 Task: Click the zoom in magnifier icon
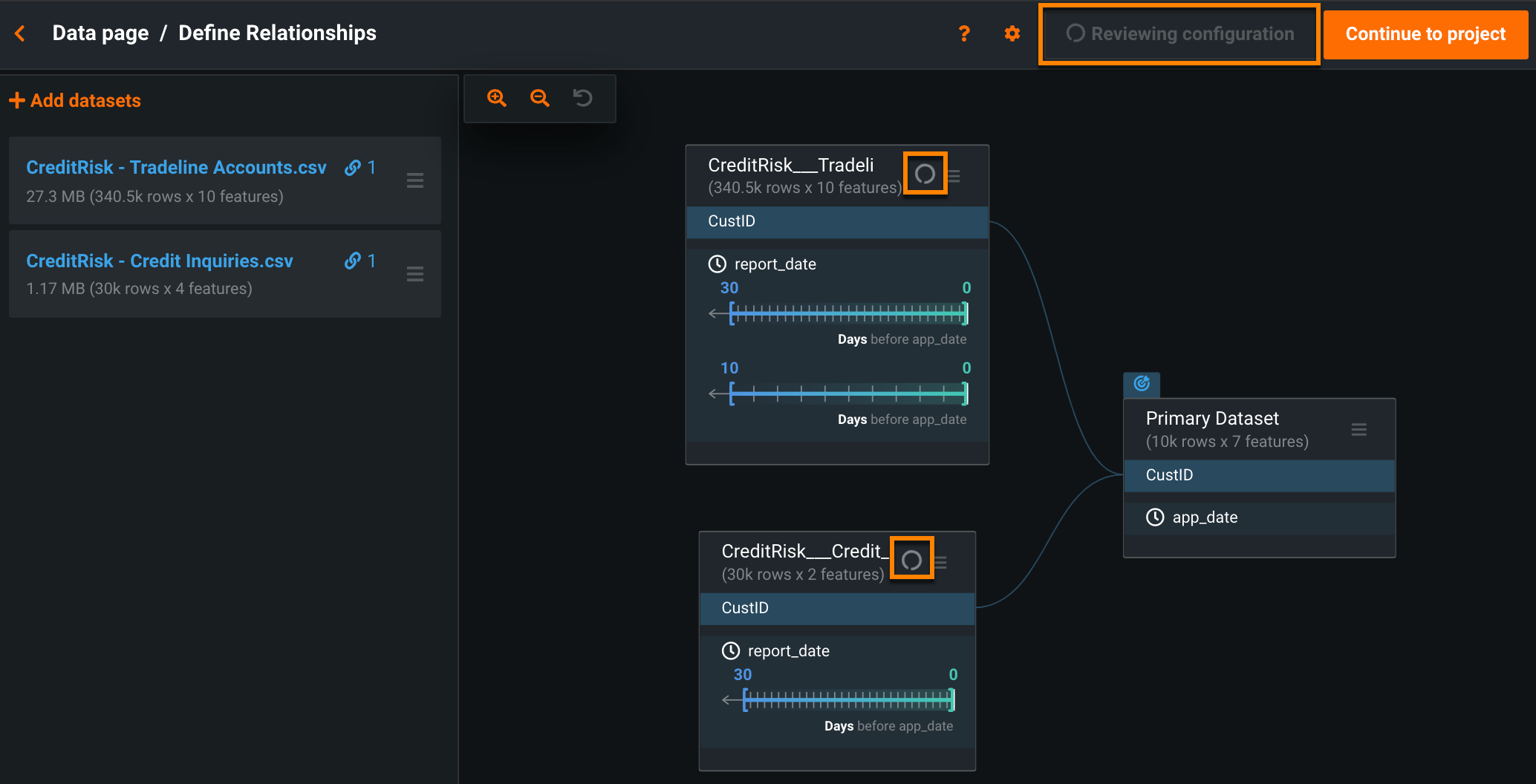pyautogui.click(x=496, y=98)
